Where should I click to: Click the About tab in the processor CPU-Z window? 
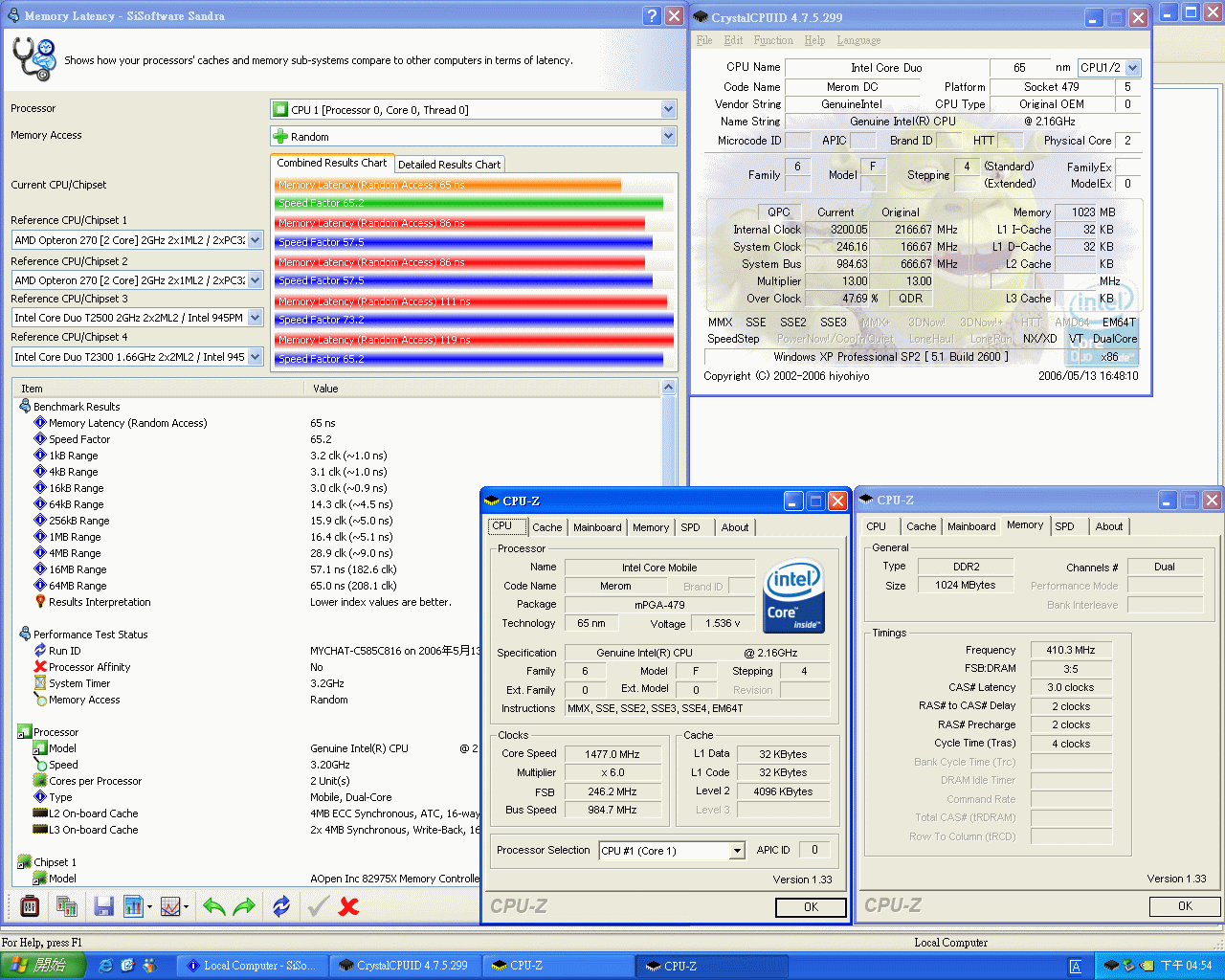point(735,527)
